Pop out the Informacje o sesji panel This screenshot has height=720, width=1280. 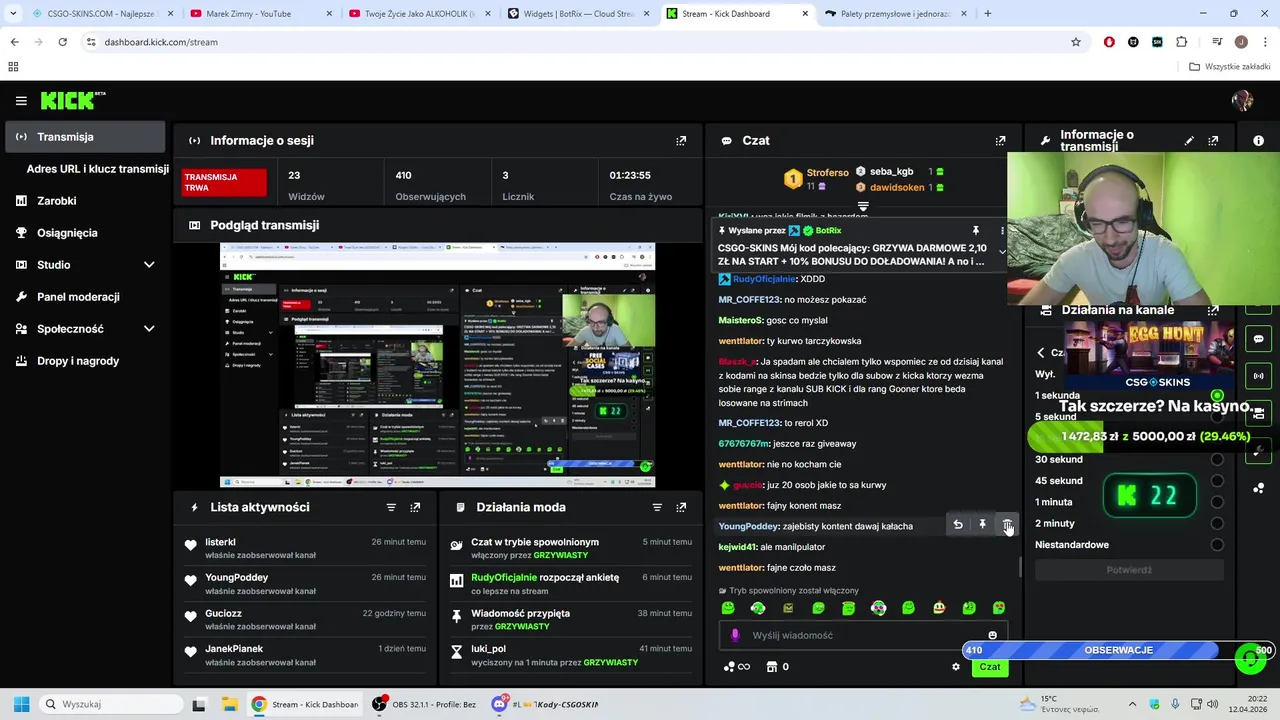(x=681, y=141)
